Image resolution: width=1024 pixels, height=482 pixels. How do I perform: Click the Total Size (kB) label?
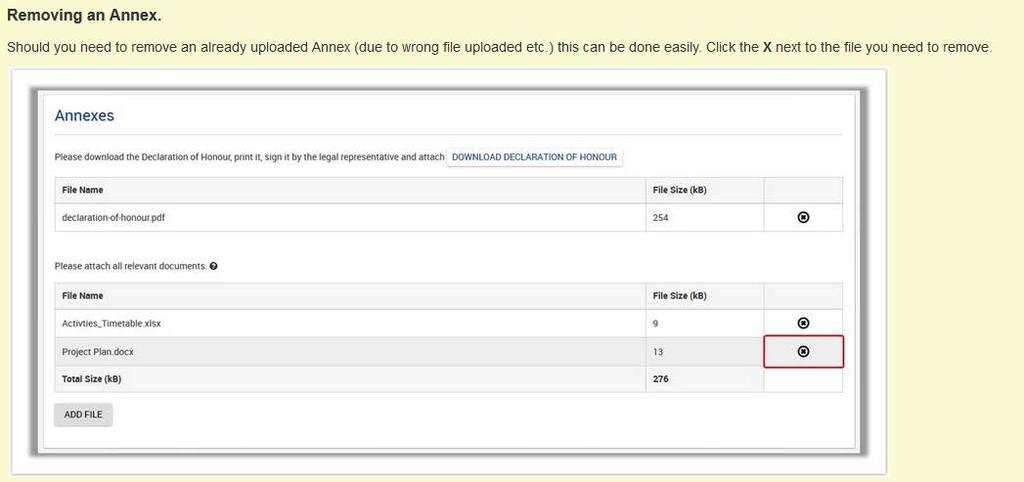click(x=91, y=379)
